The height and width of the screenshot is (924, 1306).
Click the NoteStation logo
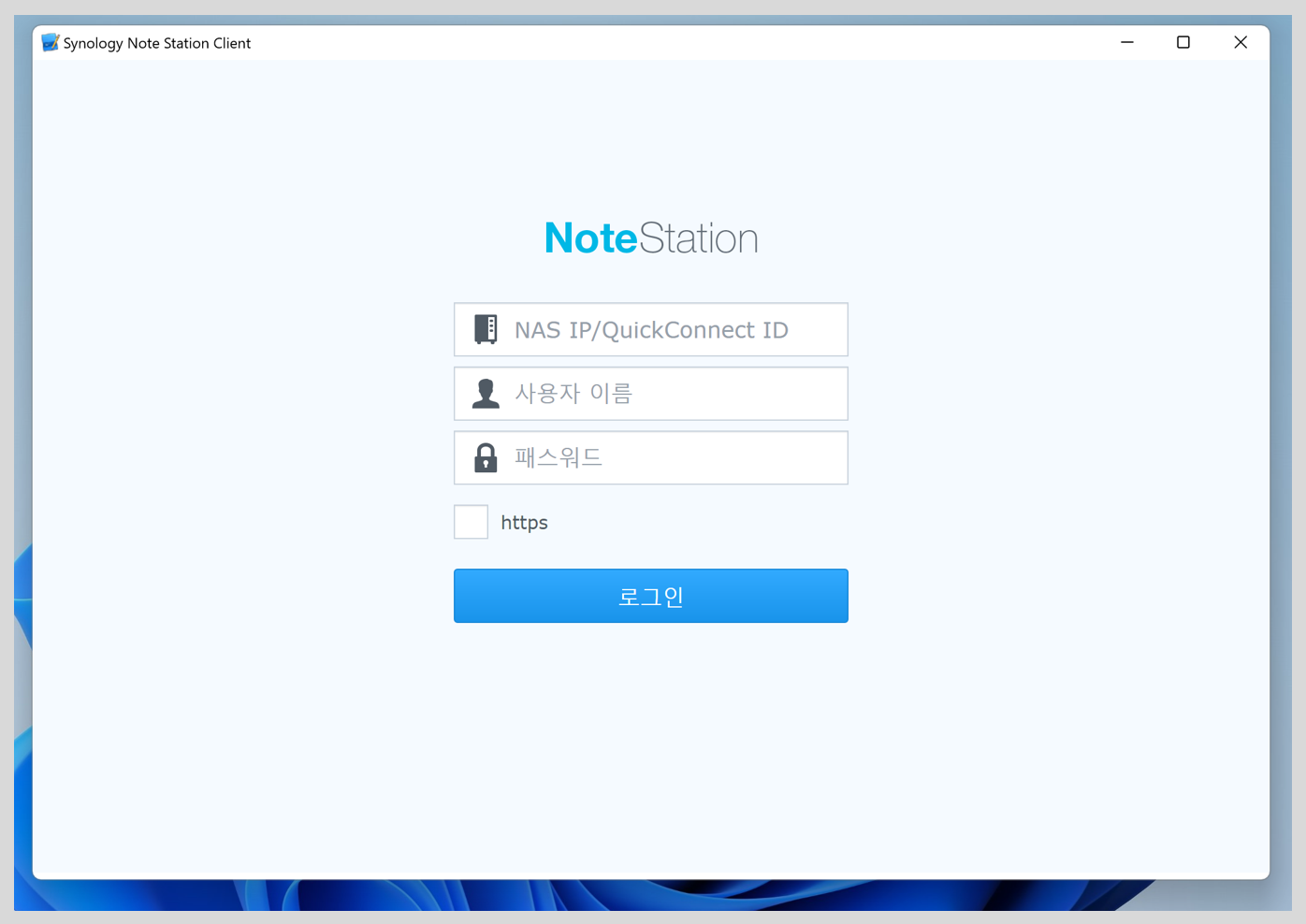pos(651,238)
